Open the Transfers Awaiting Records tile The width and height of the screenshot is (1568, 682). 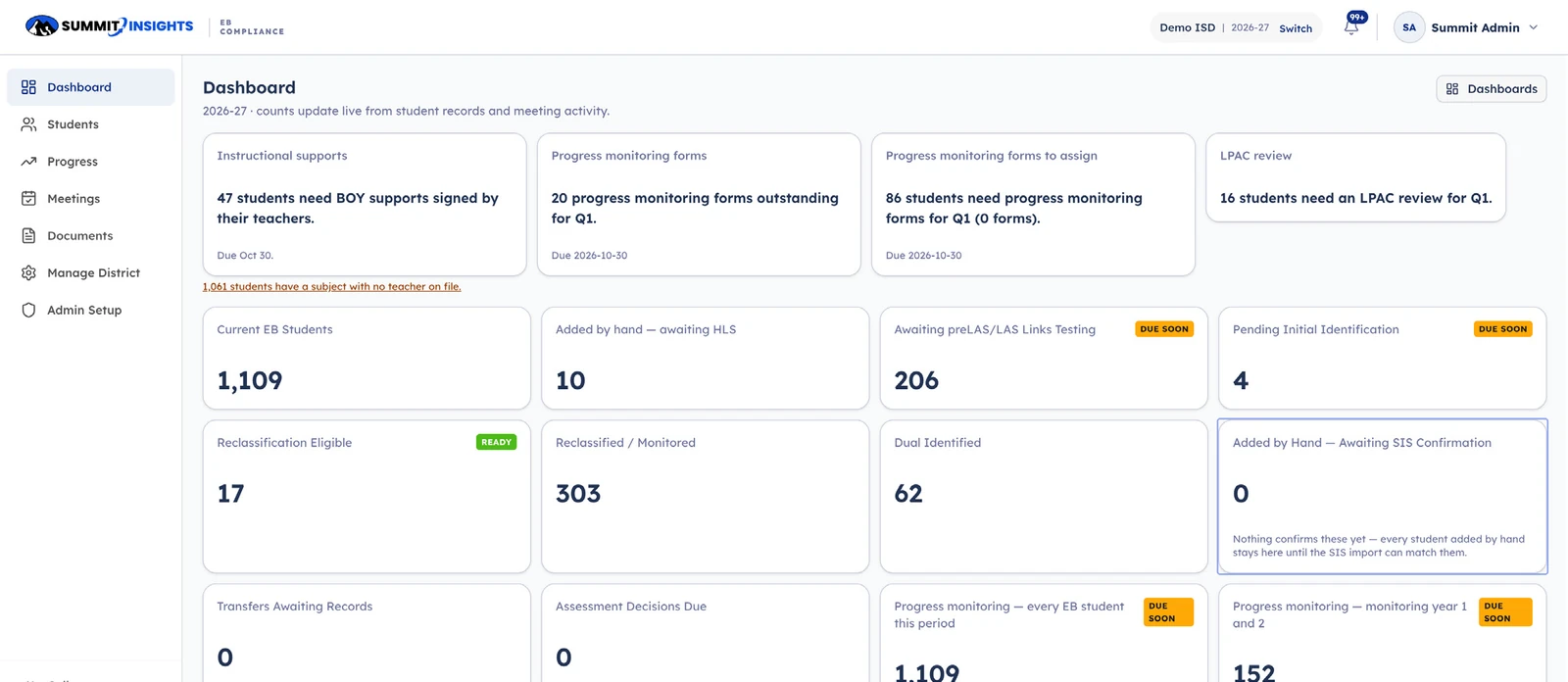(x=367, y=633)
